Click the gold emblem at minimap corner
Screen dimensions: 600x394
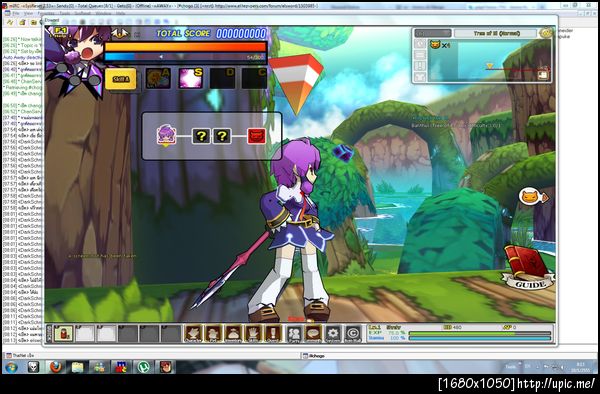546,33
